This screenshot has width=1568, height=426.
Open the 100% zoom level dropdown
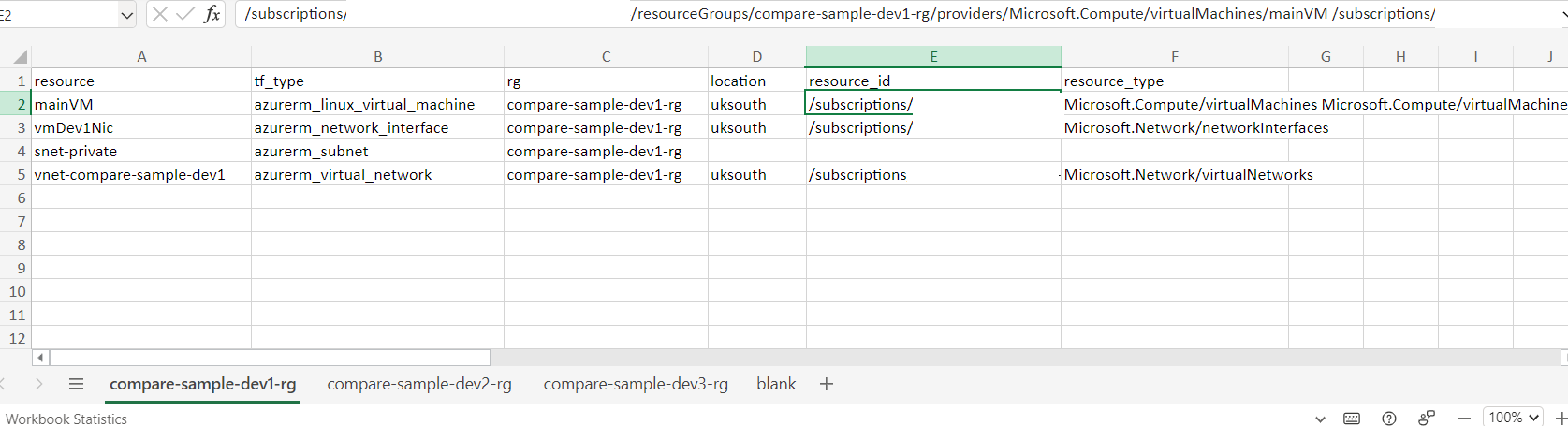[x=1513, y=418]
